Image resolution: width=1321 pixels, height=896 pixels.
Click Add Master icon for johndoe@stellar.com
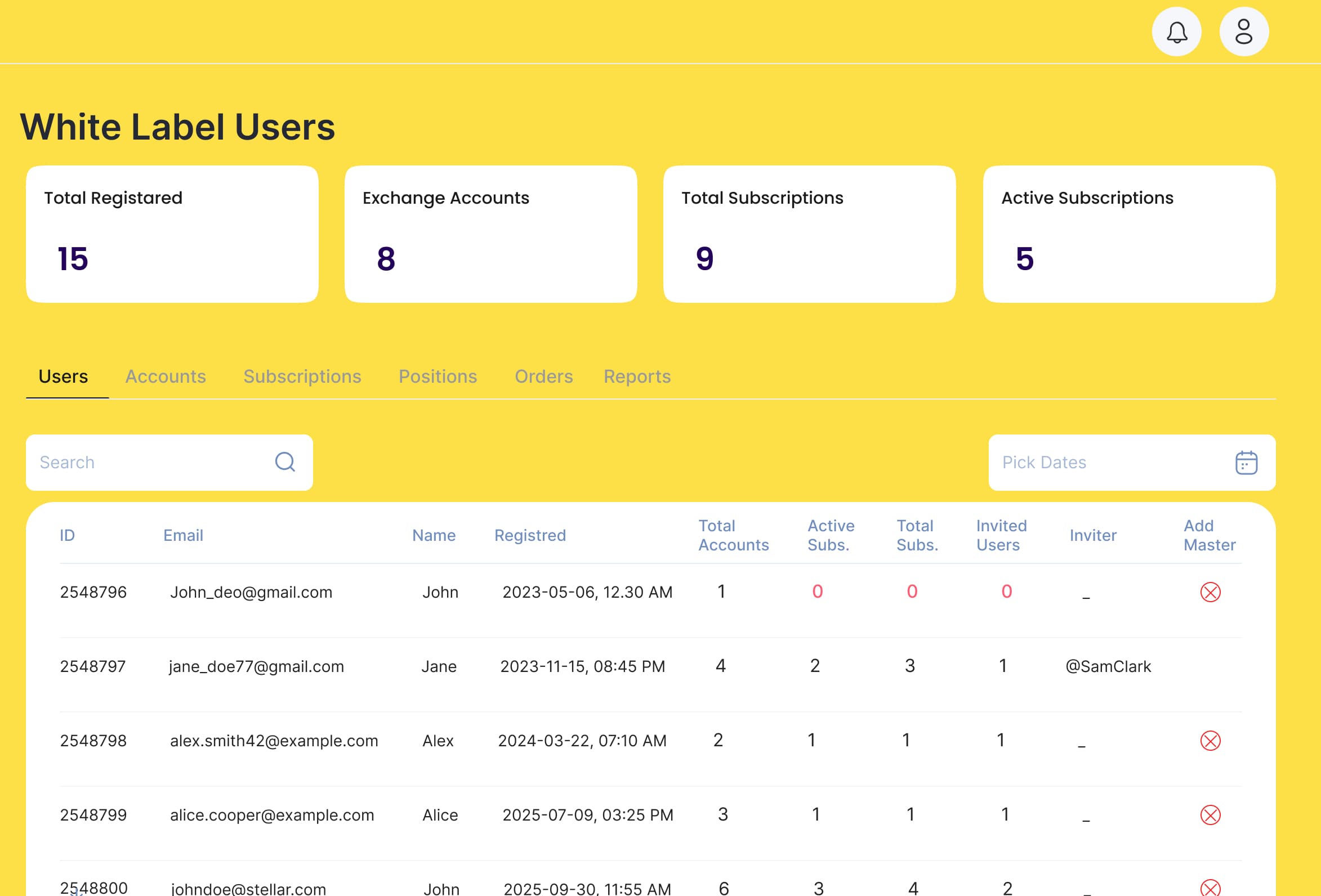point(1210,888)
